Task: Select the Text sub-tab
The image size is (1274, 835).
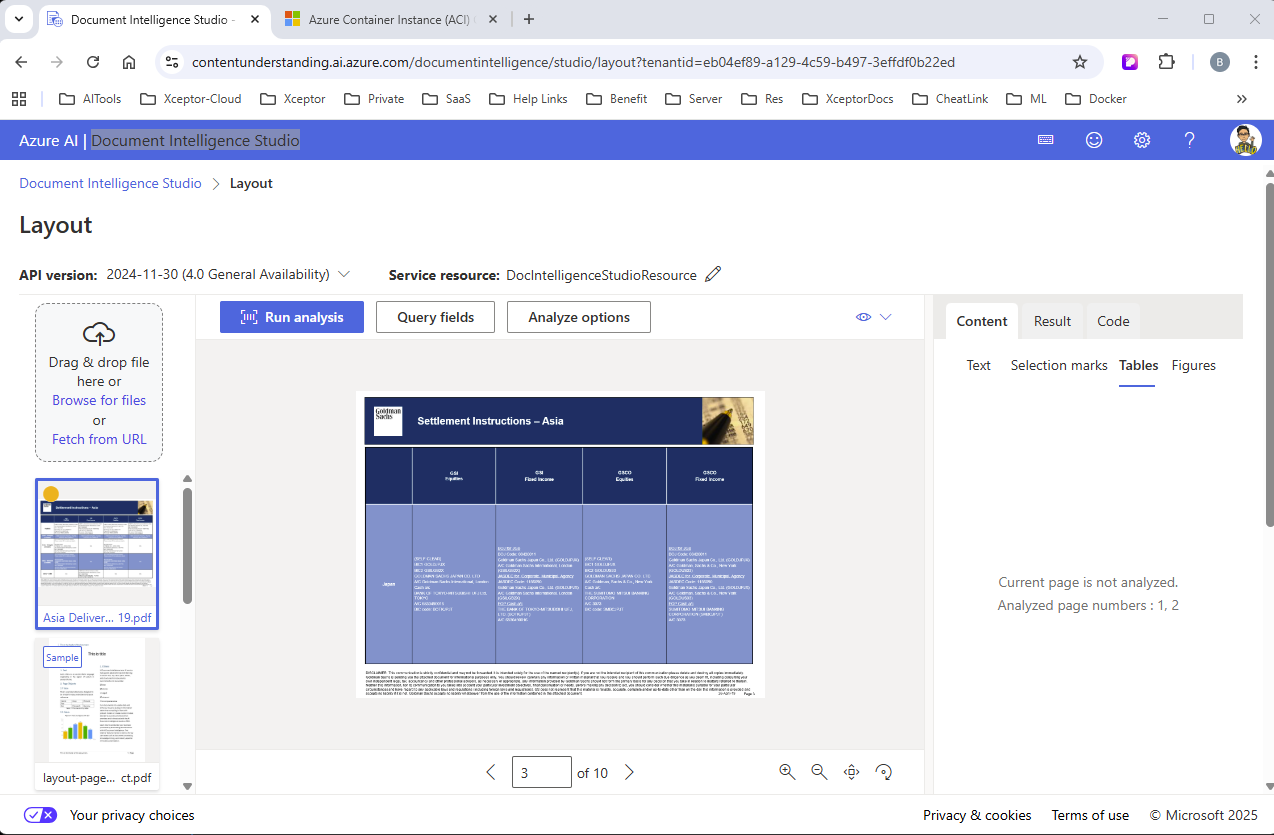Action: coord(978,365)
